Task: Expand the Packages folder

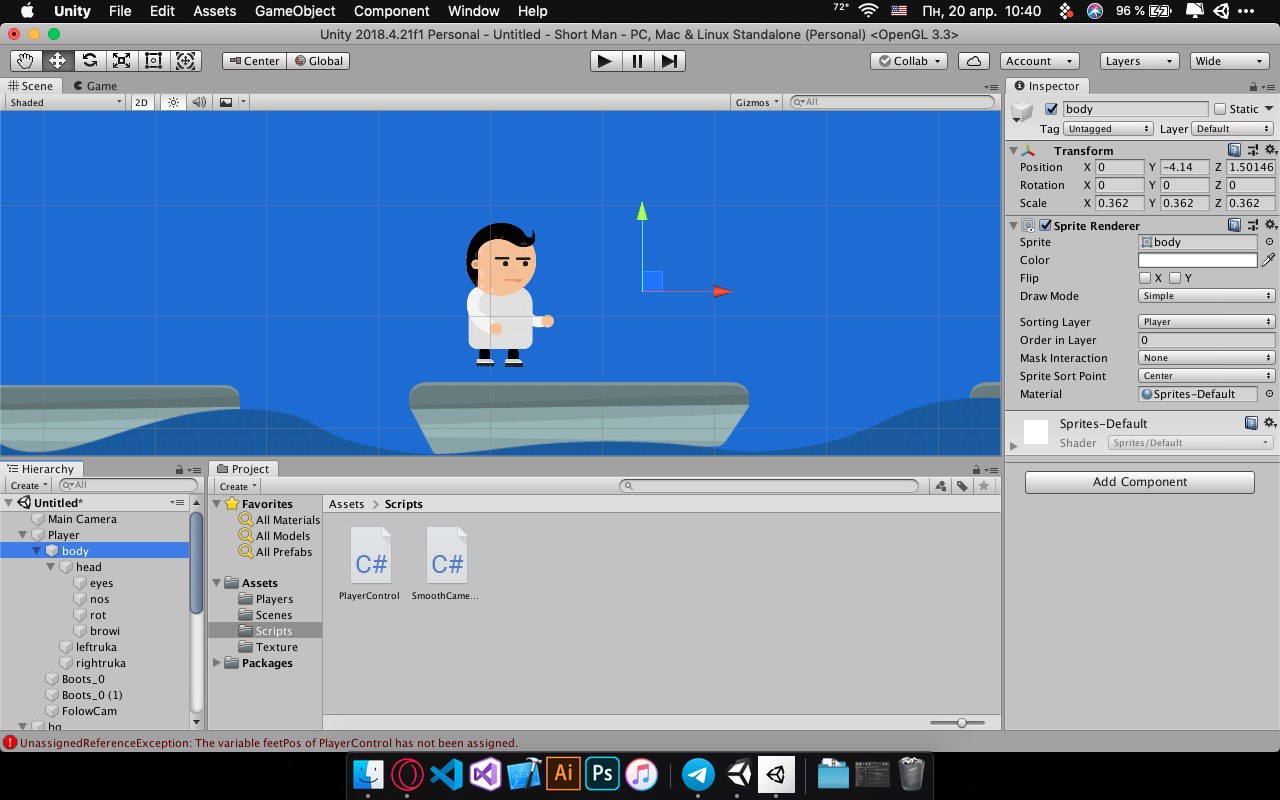Action: (217, 663)
